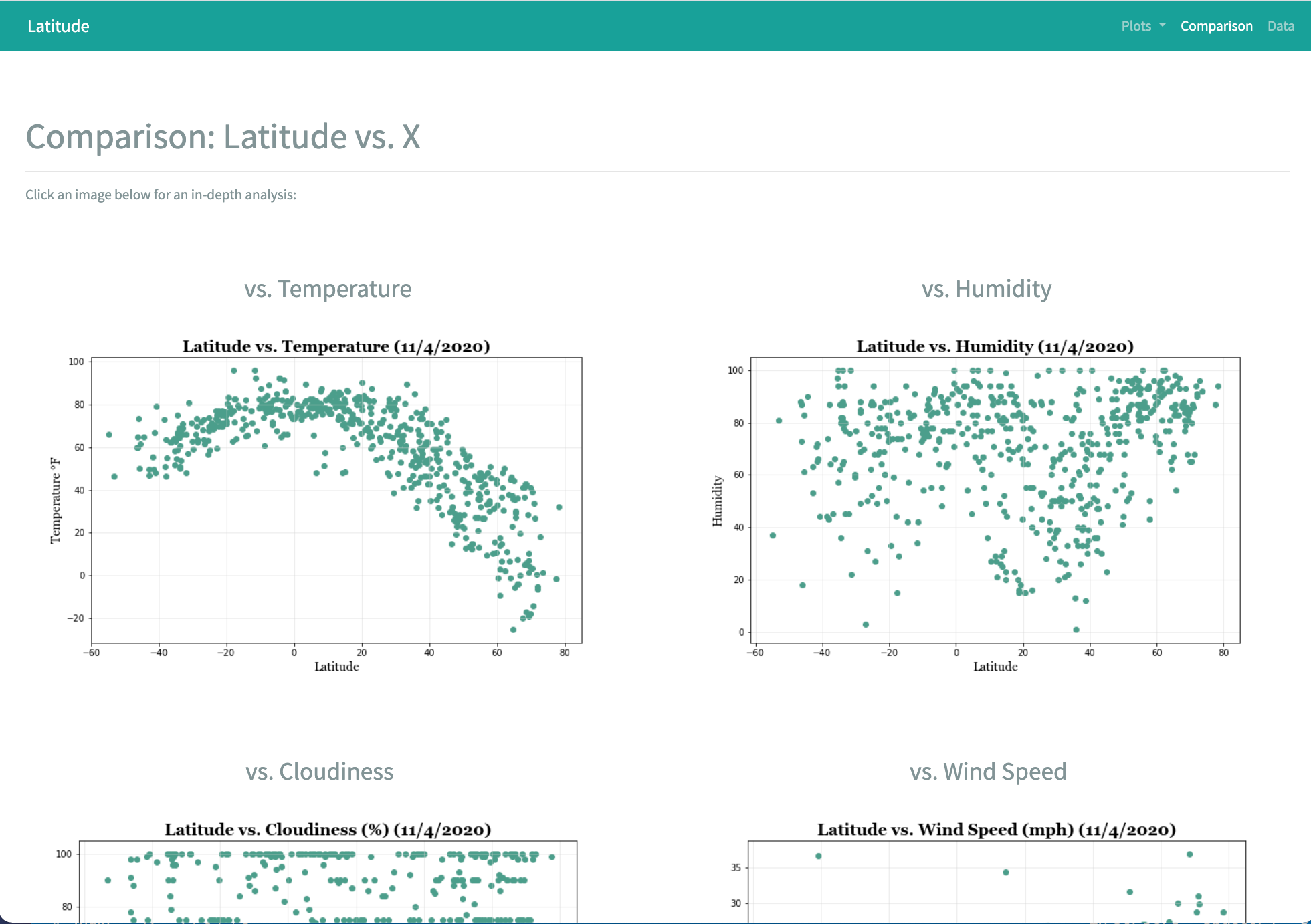This screenshot has width=1311, height=924.
Task: Click the Wind Speed (mph) chart title
Action: (996, 830)
